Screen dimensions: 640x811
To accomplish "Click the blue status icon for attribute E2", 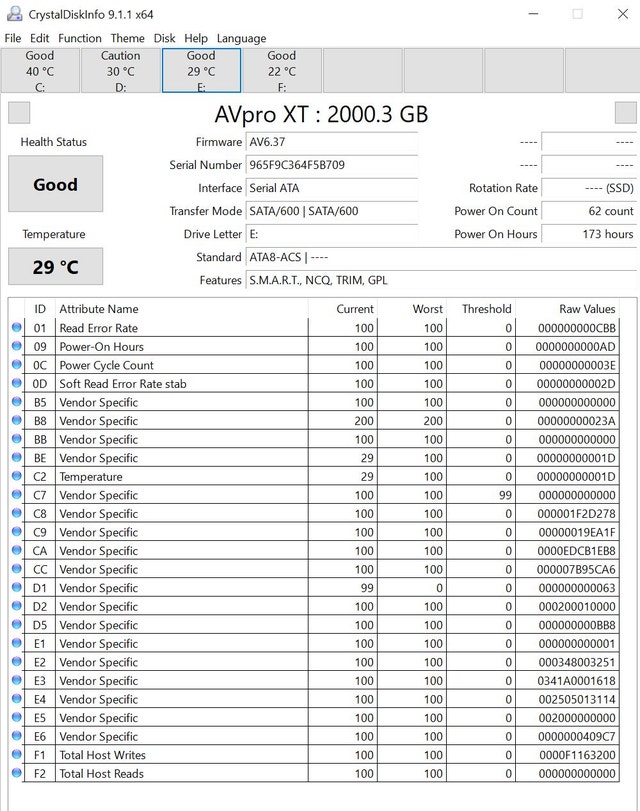I will 17,662.
